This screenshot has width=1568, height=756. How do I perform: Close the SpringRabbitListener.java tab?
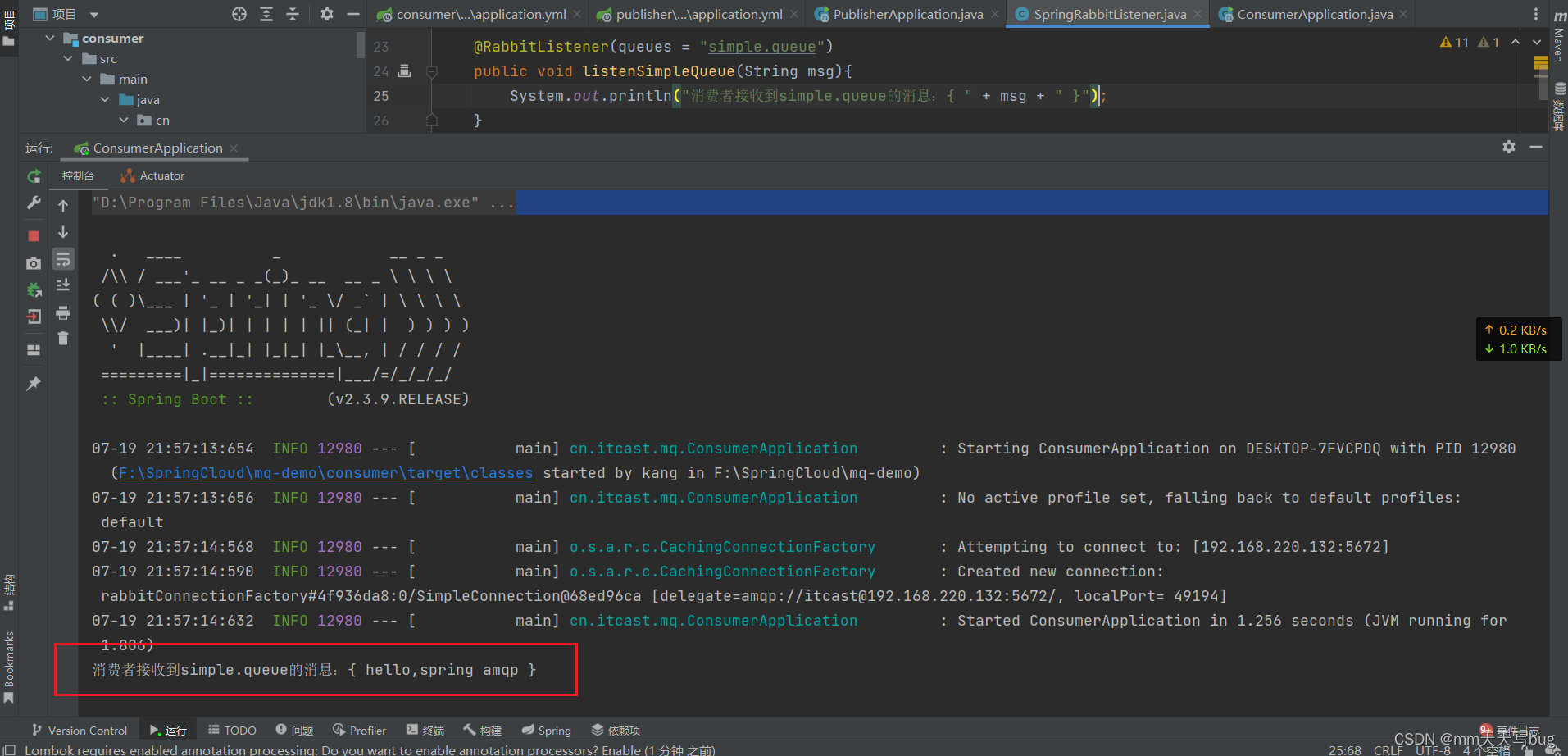[1198, 14]
